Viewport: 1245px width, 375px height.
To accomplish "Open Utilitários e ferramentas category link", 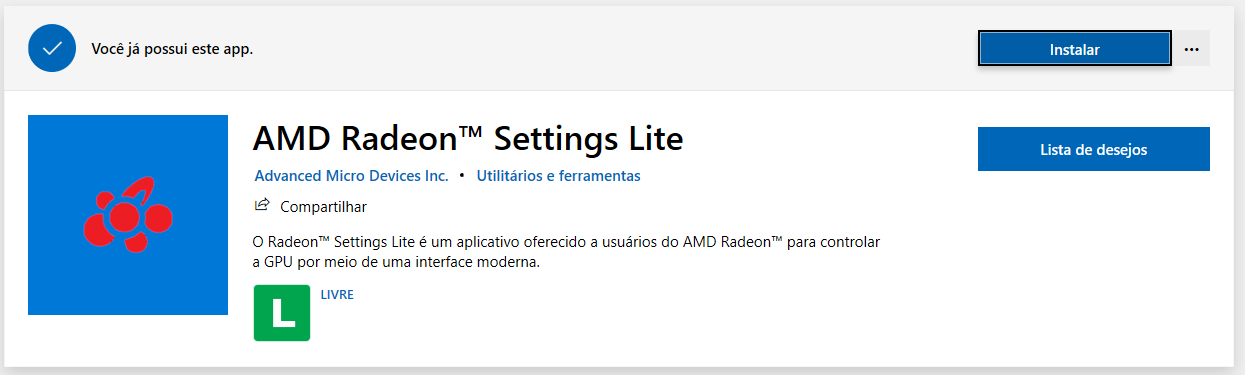I will pos(558,175).
